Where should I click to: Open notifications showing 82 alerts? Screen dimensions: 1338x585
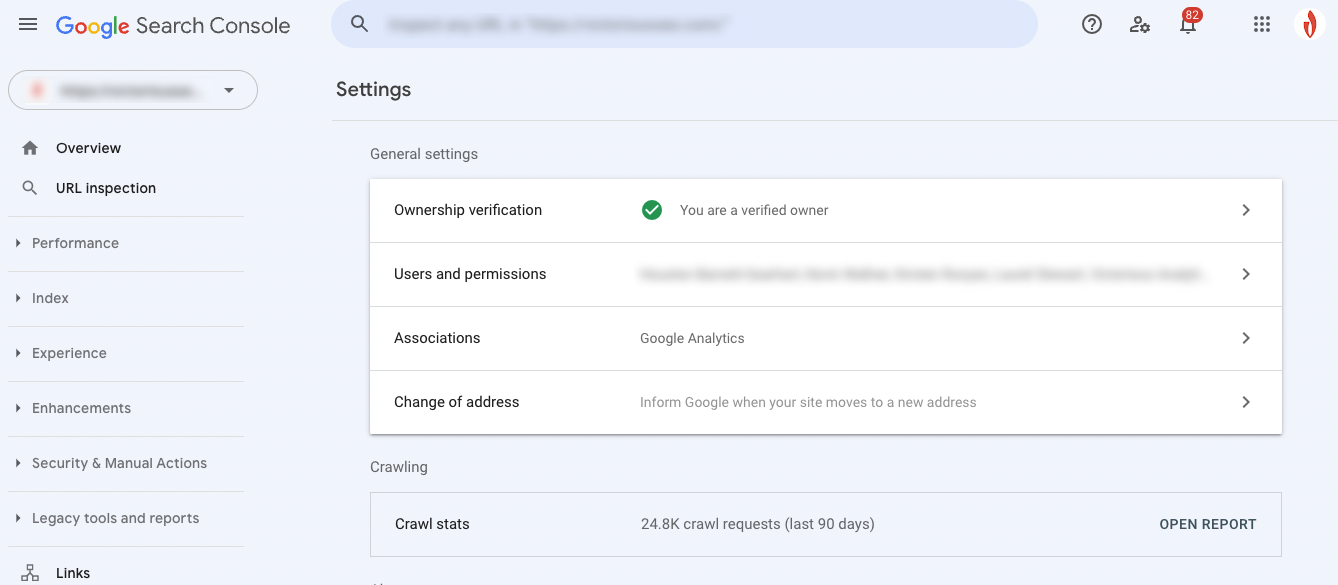1188,24
